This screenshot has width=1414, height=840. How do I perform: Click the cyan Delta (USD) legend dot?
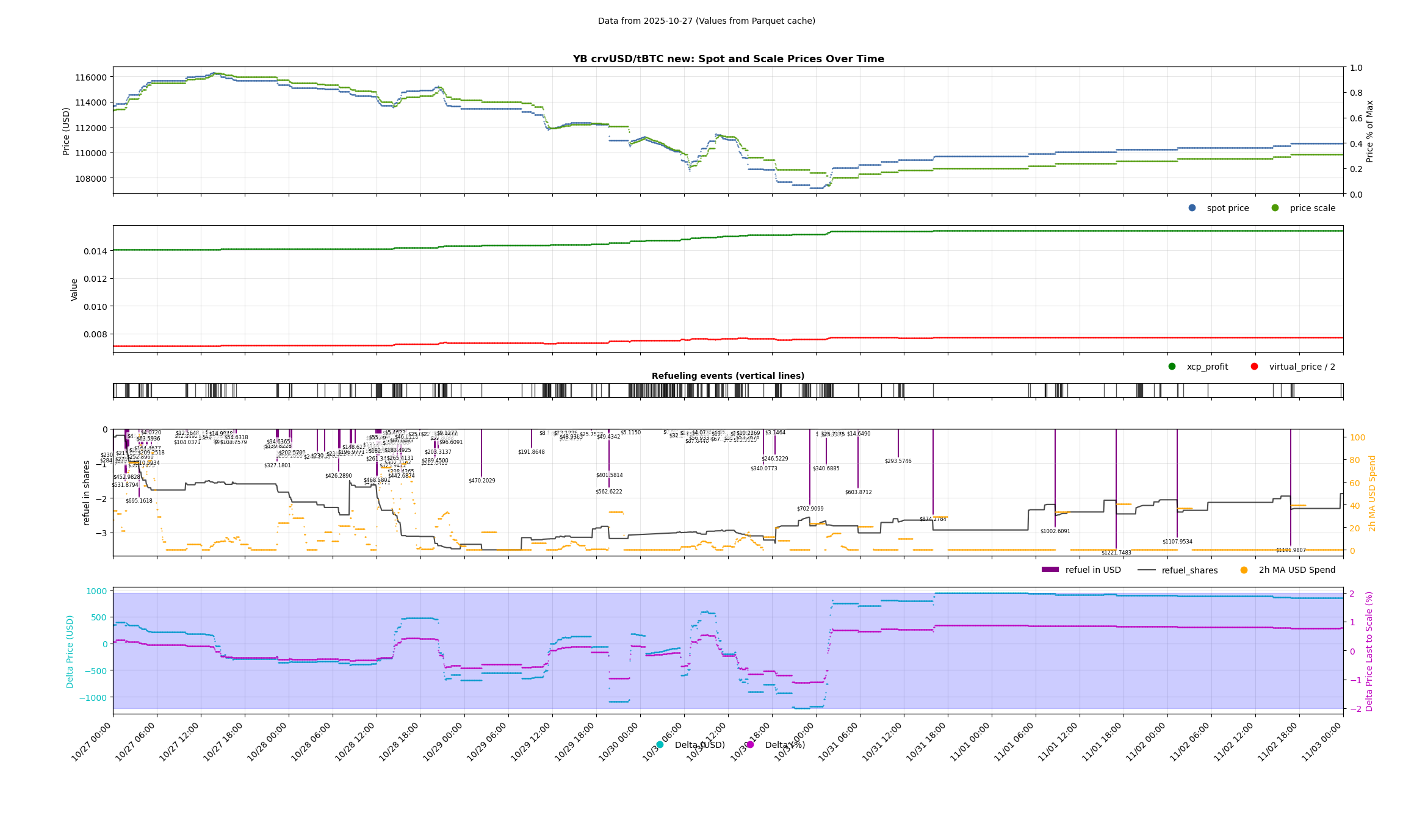pos(660,745)
